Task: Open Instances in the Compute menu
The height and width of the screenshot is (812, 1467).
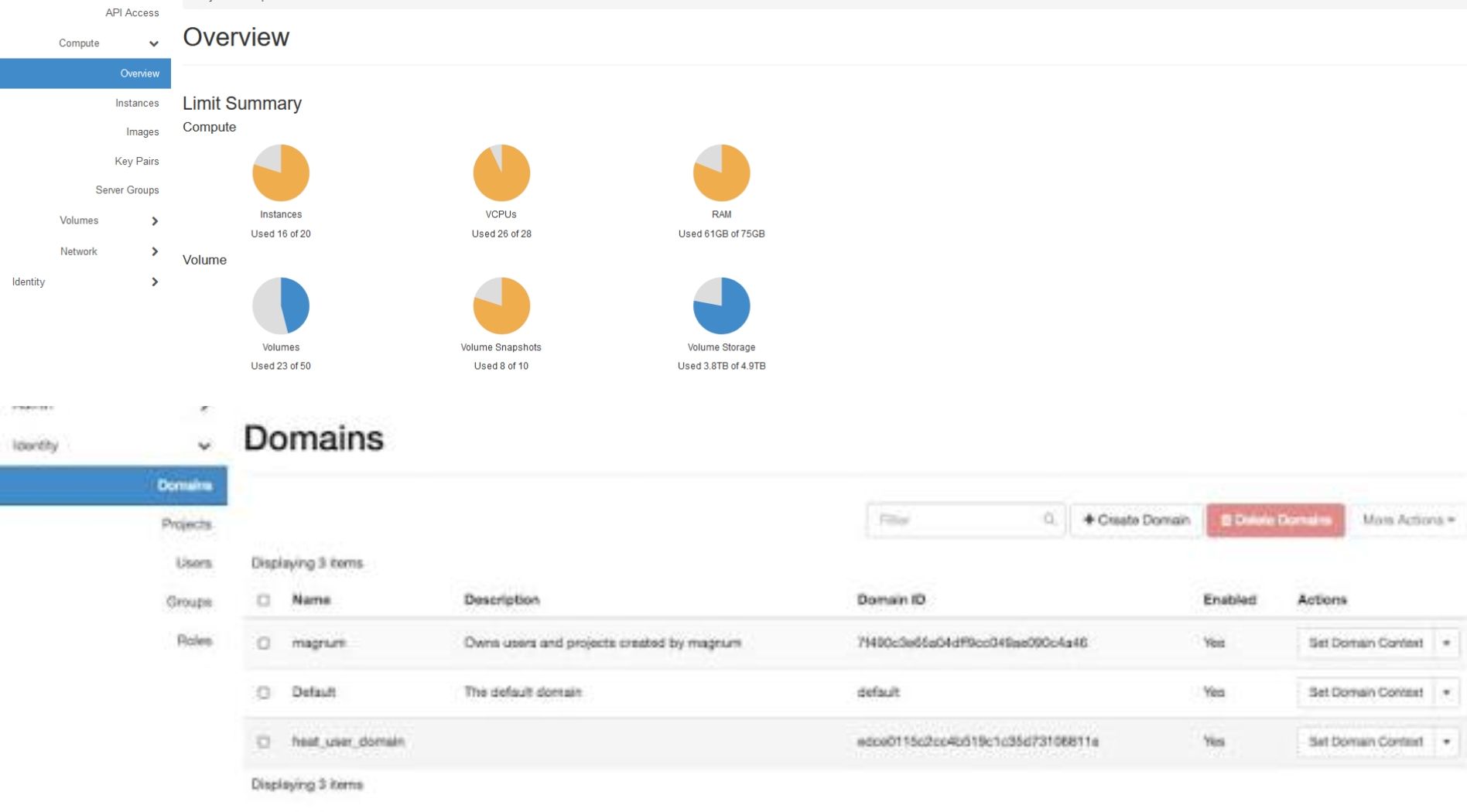Action: (x=137, y=103)
